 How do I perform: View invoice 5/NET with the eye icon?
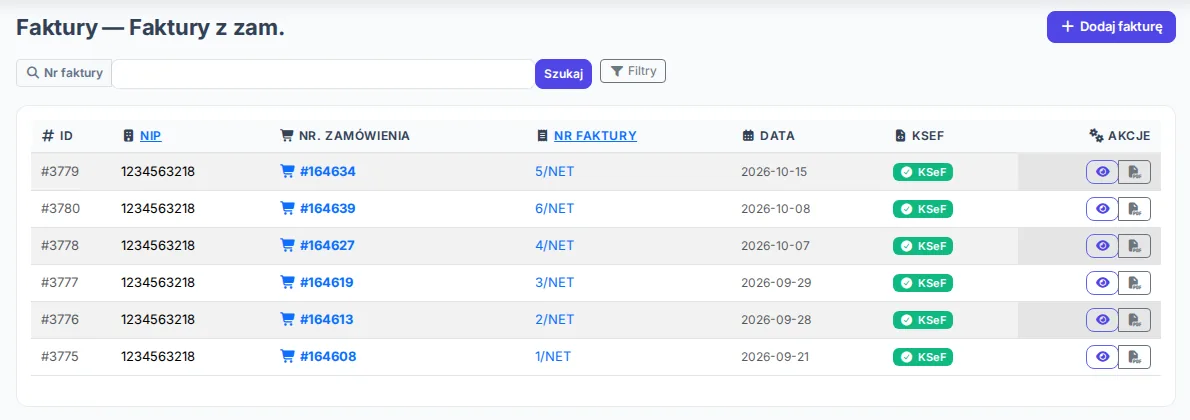(1102, 172)
